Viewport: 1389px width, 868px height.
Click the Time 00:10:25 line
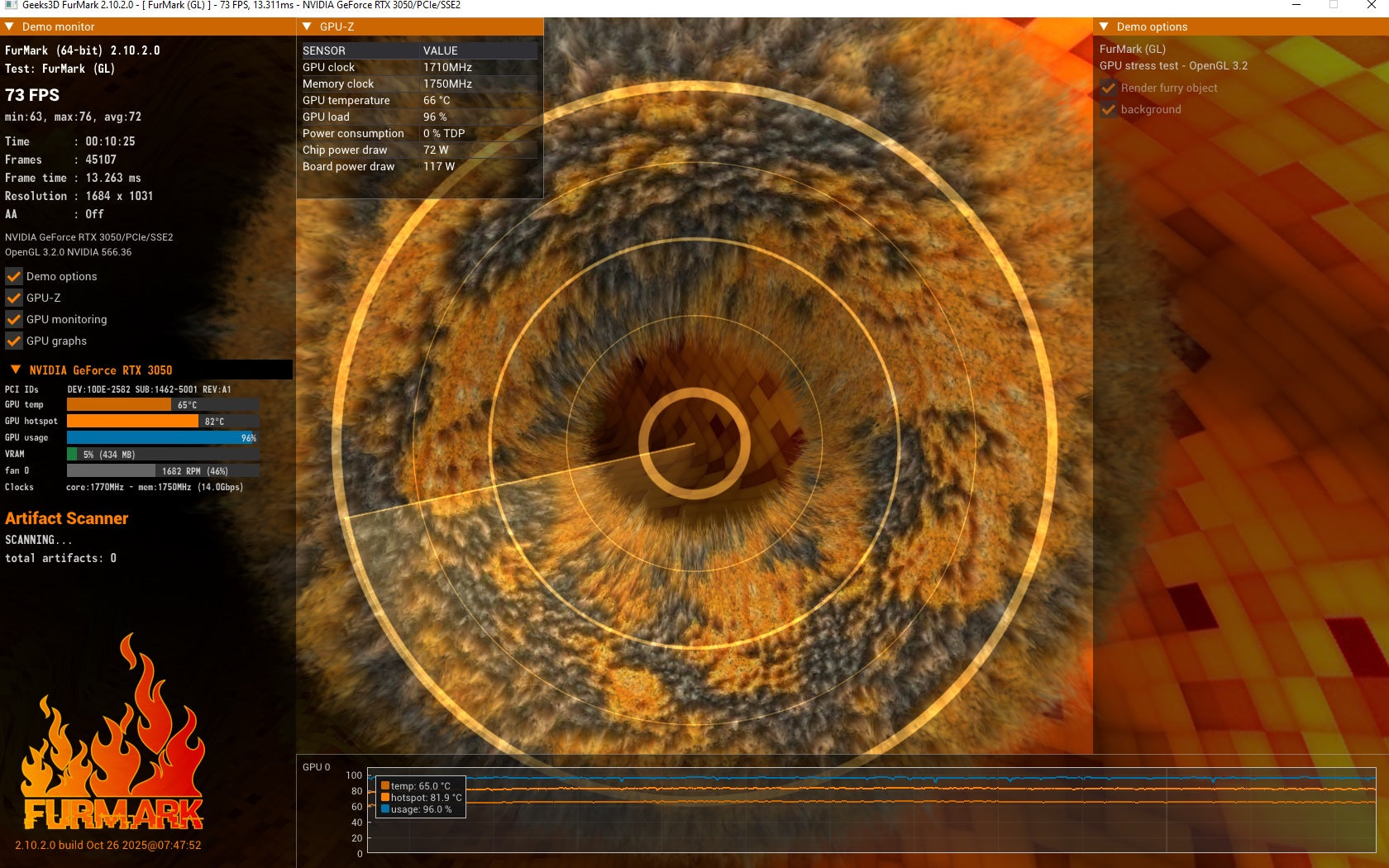tap(70, 141)
